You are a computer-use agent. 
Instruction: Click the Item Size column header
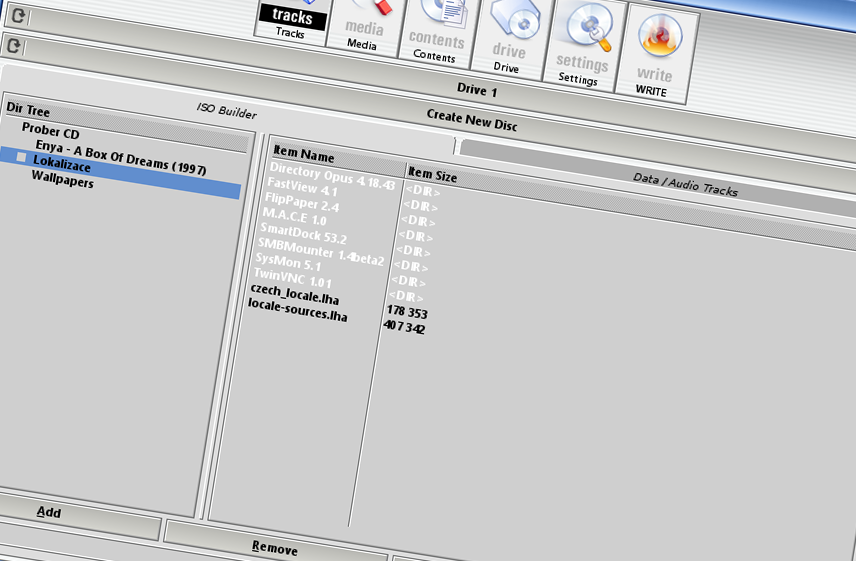point(432,174)
